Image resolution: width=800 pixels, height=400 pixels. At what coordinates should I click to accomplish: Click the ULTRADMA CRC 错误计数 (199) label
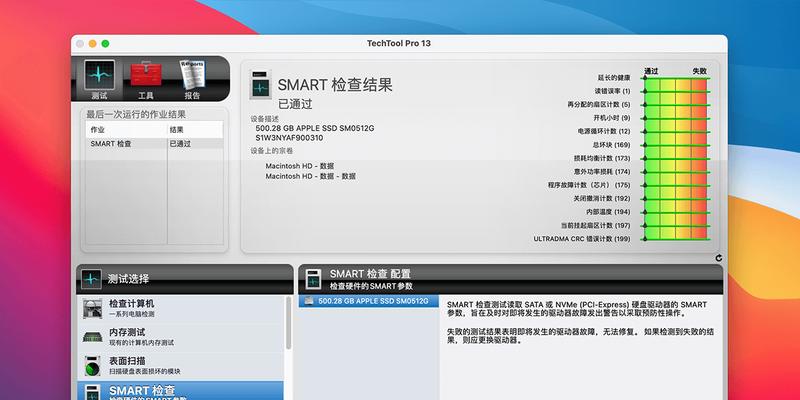coord(582,239)
